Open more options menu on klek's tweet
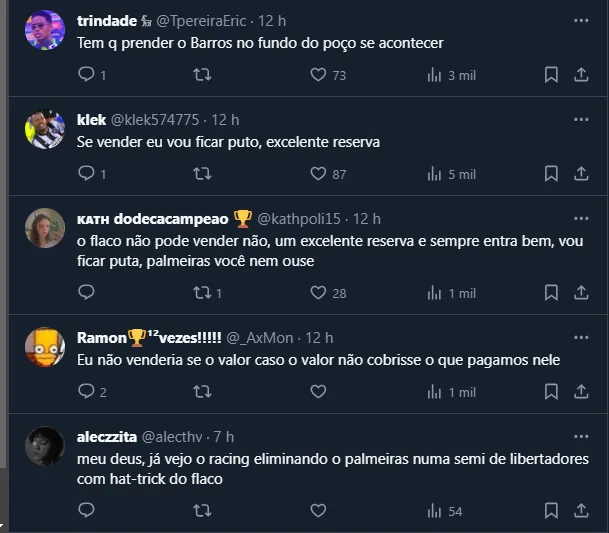The height and width of the screenshot is (533, 609). (x=581, y=119)
